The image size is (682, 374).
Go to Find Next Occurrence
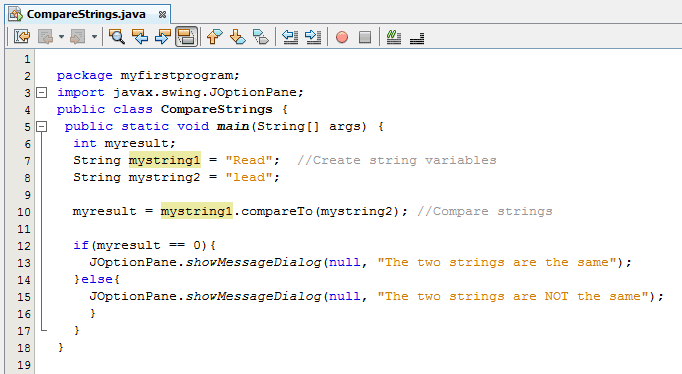coord(163,37)
